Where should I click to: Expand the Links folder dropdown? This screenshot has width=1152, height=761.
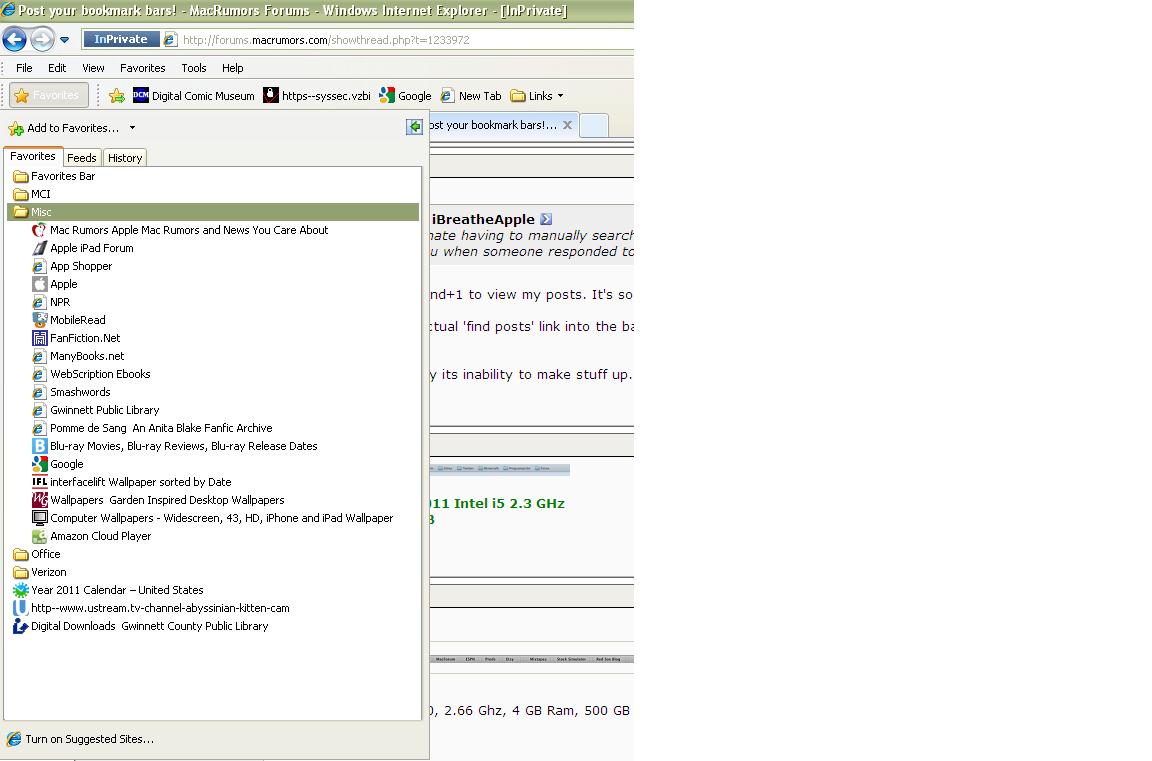click(x=537, y=95)
